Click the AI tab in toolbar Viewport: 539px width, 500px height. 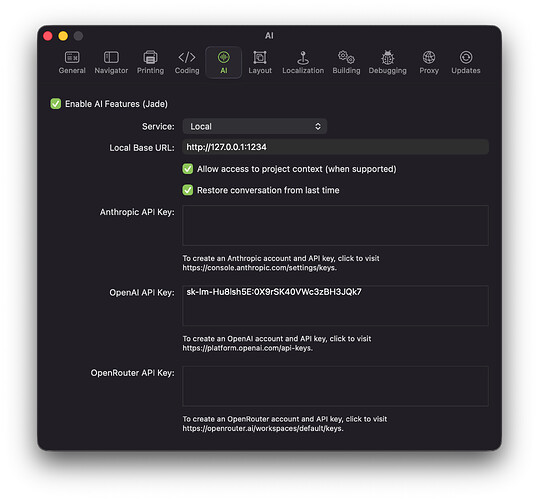pos(223,62)
